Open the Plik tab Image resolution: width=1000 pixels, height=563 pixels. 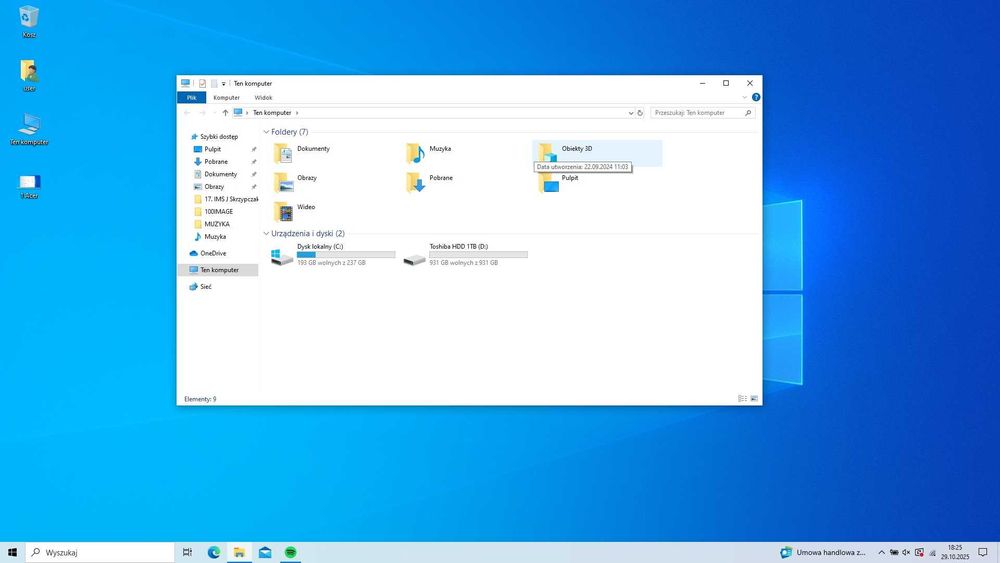coord(191,98)
